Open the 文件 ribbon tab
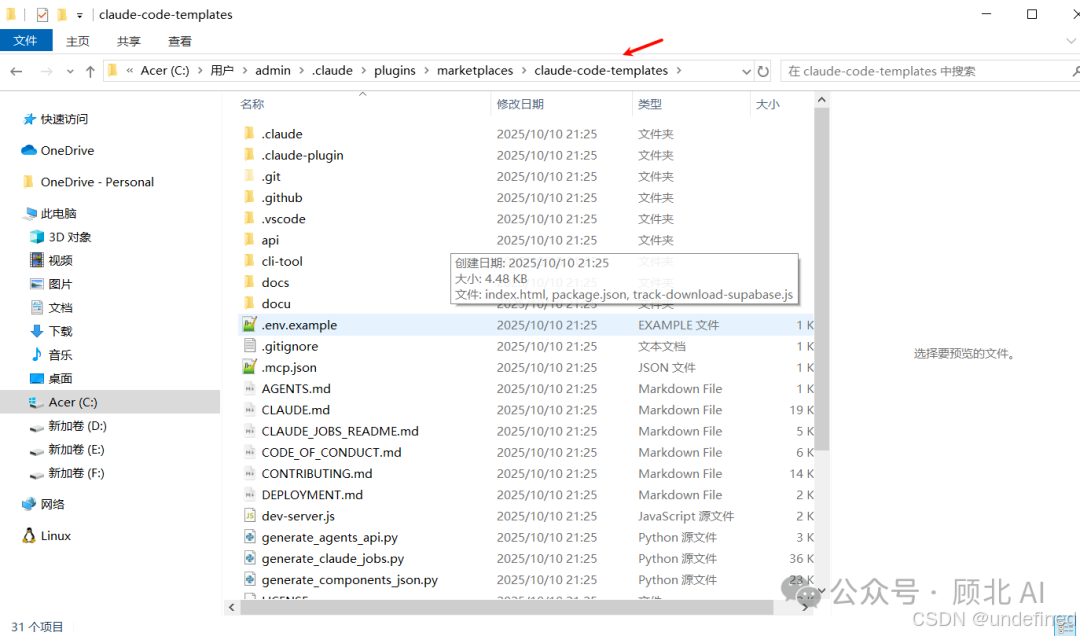Image resolution: width=1080 pixels, height=636 pixels. pos(25,41)
